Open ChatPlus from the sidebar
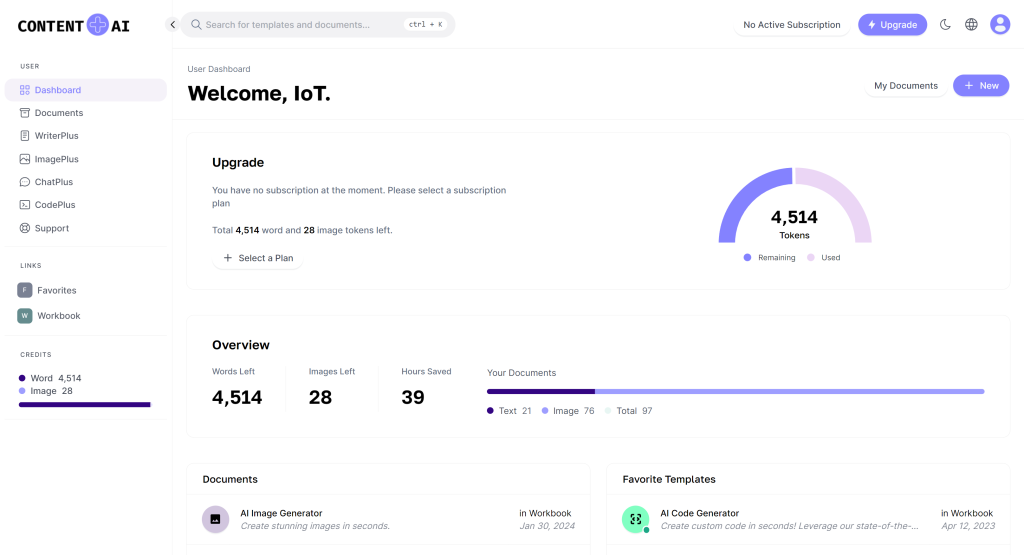The image size is (1024, 555). pos(53,182)
